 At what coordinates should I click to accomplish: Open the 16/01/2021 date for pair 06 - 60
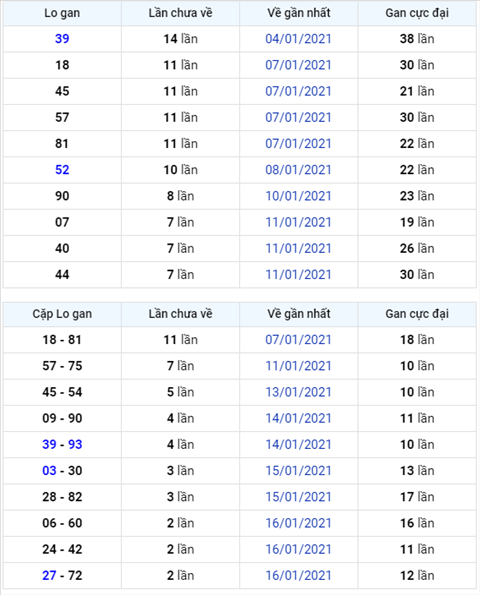point(298,523)
